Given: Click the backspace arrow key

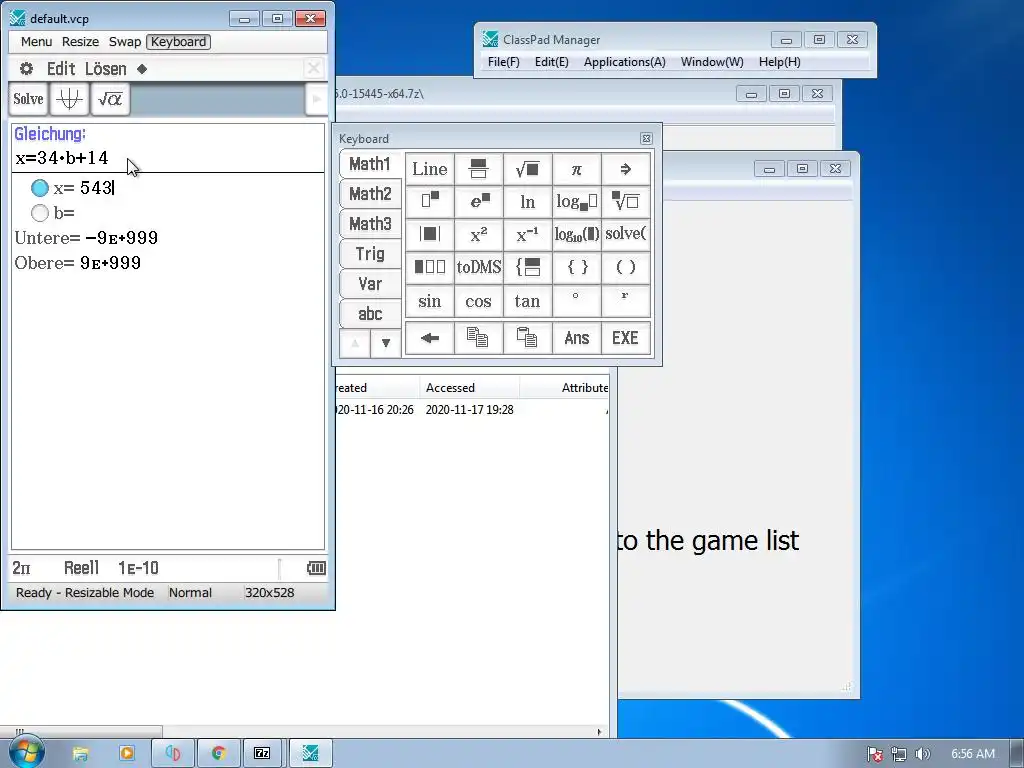Looking at the screenshot, I should click(430, 338).
